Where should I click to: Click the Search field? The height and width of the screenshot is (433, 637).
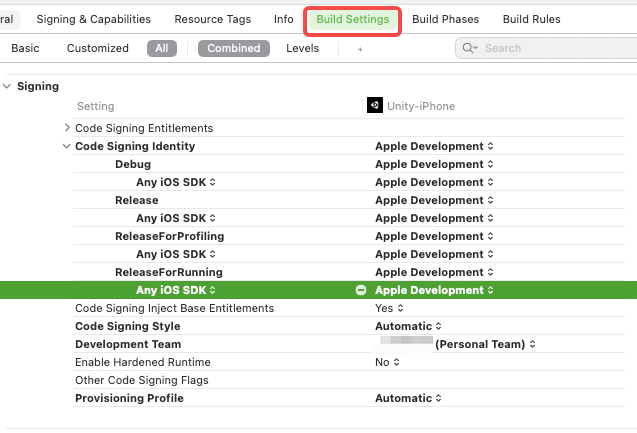pyautogui.click(x=546, y=48)
